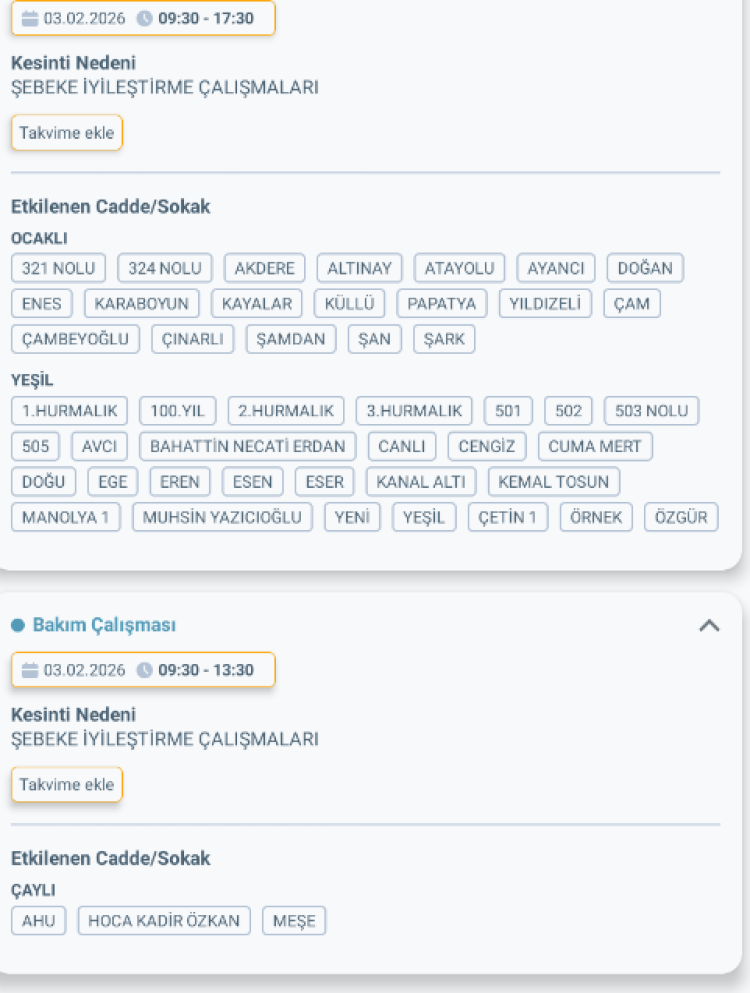Viewport: 750px width, 993px height.
Task: Select the 321 NOLU street tag
Action: pos(58,268)
